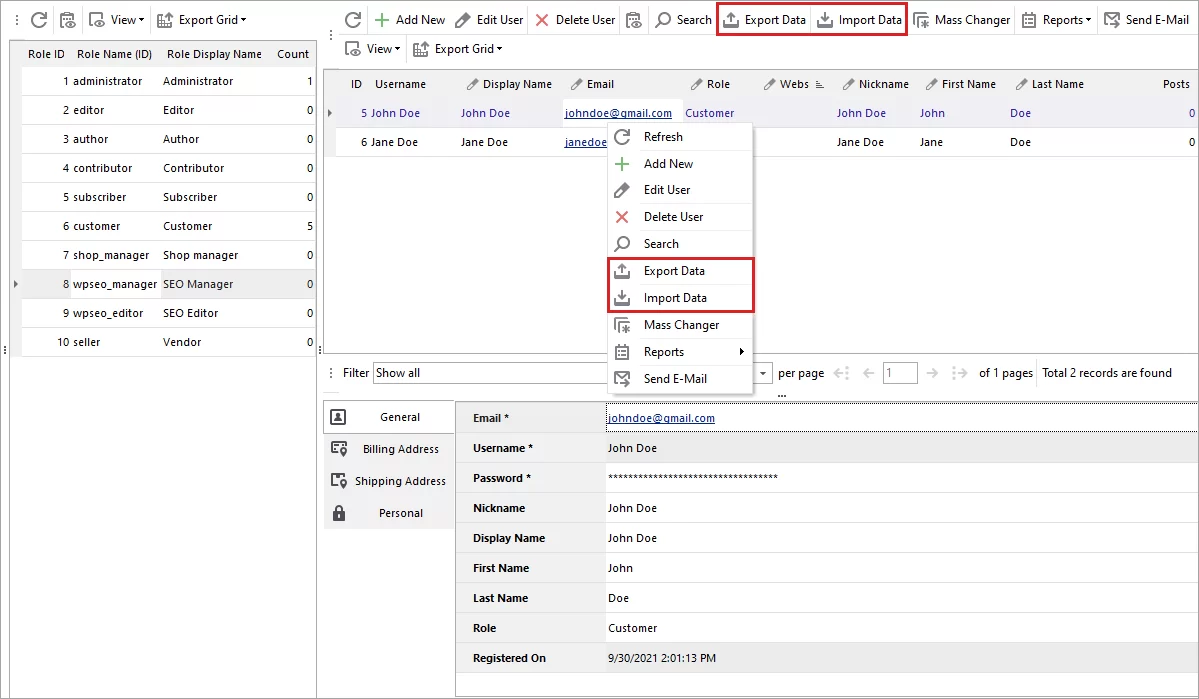Open the Show all filter dropdown

pyautogui.click(x=490, y=372)
